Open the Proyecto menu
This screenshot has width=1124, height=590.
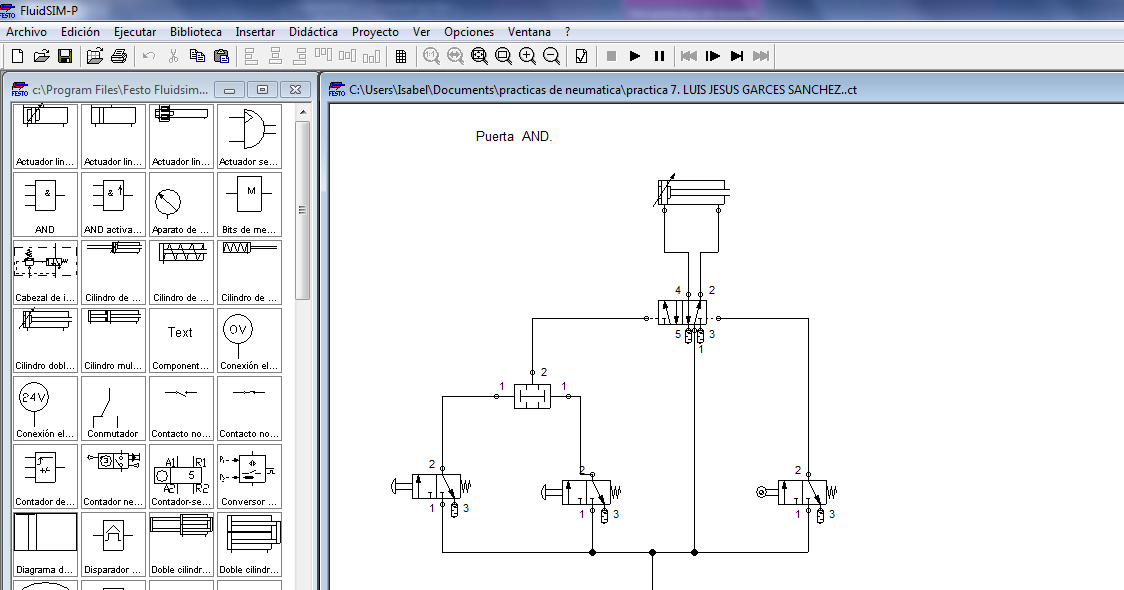click(x=375, y=32)
